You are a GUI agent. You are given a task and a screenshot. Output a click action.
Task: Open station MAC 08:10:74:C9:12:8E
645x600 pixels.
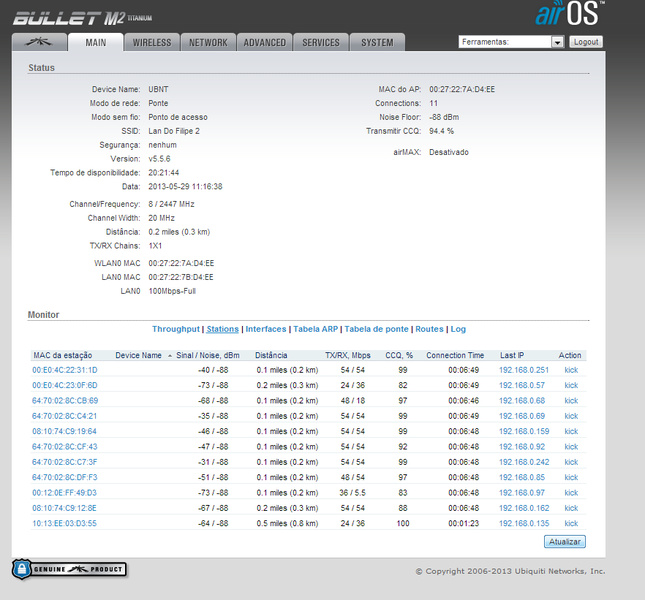(64, 508)
